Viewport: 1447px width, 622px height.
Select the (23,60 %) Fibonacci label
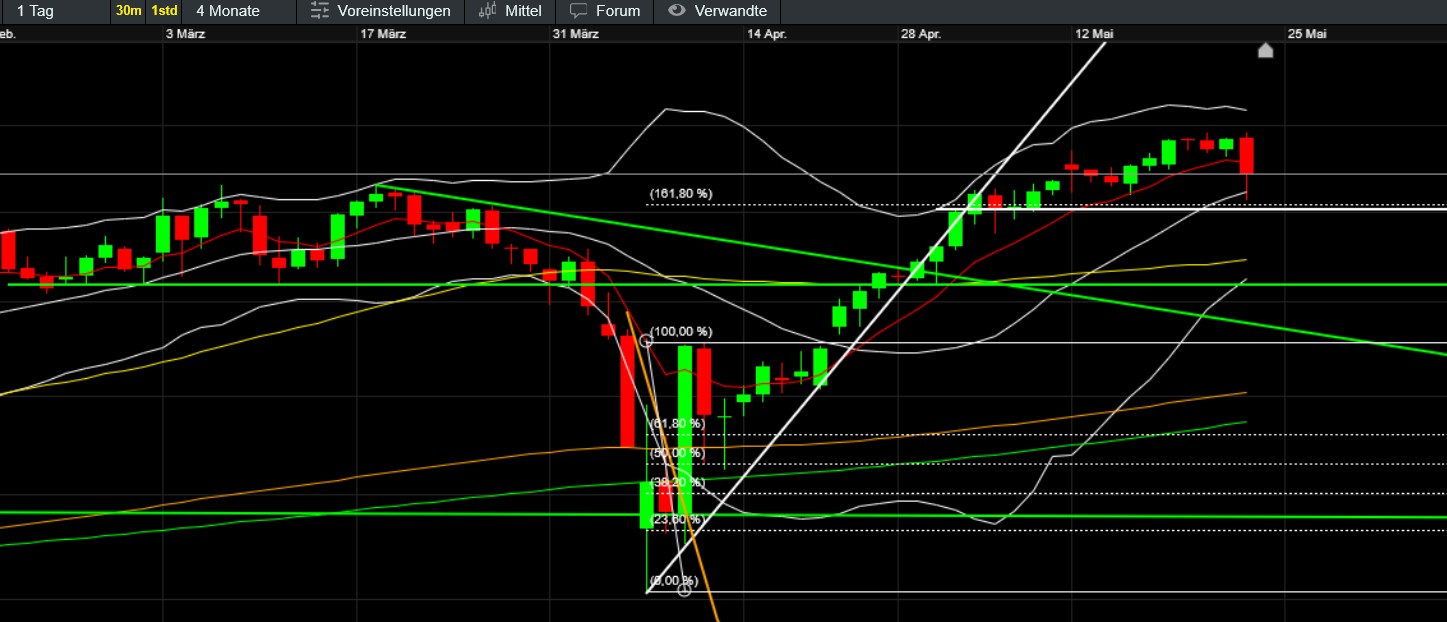(678, 520)
